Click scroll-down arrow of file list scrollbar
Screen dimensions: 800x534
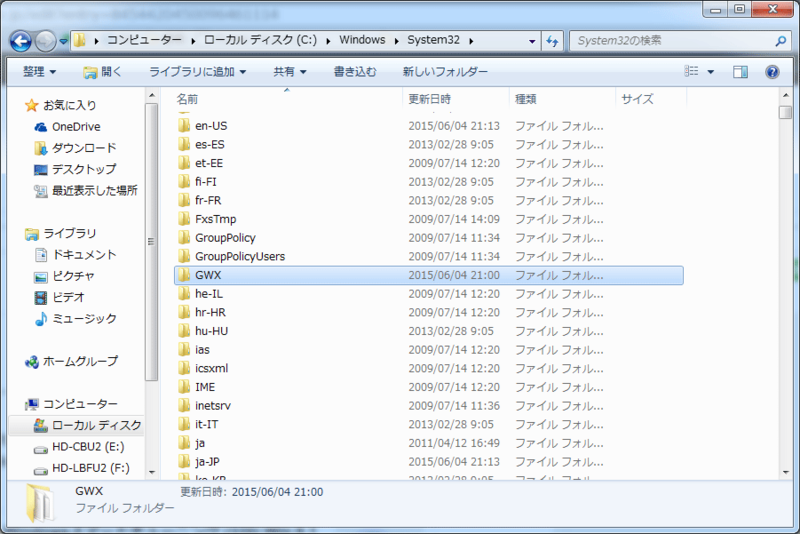coord(786,472)
